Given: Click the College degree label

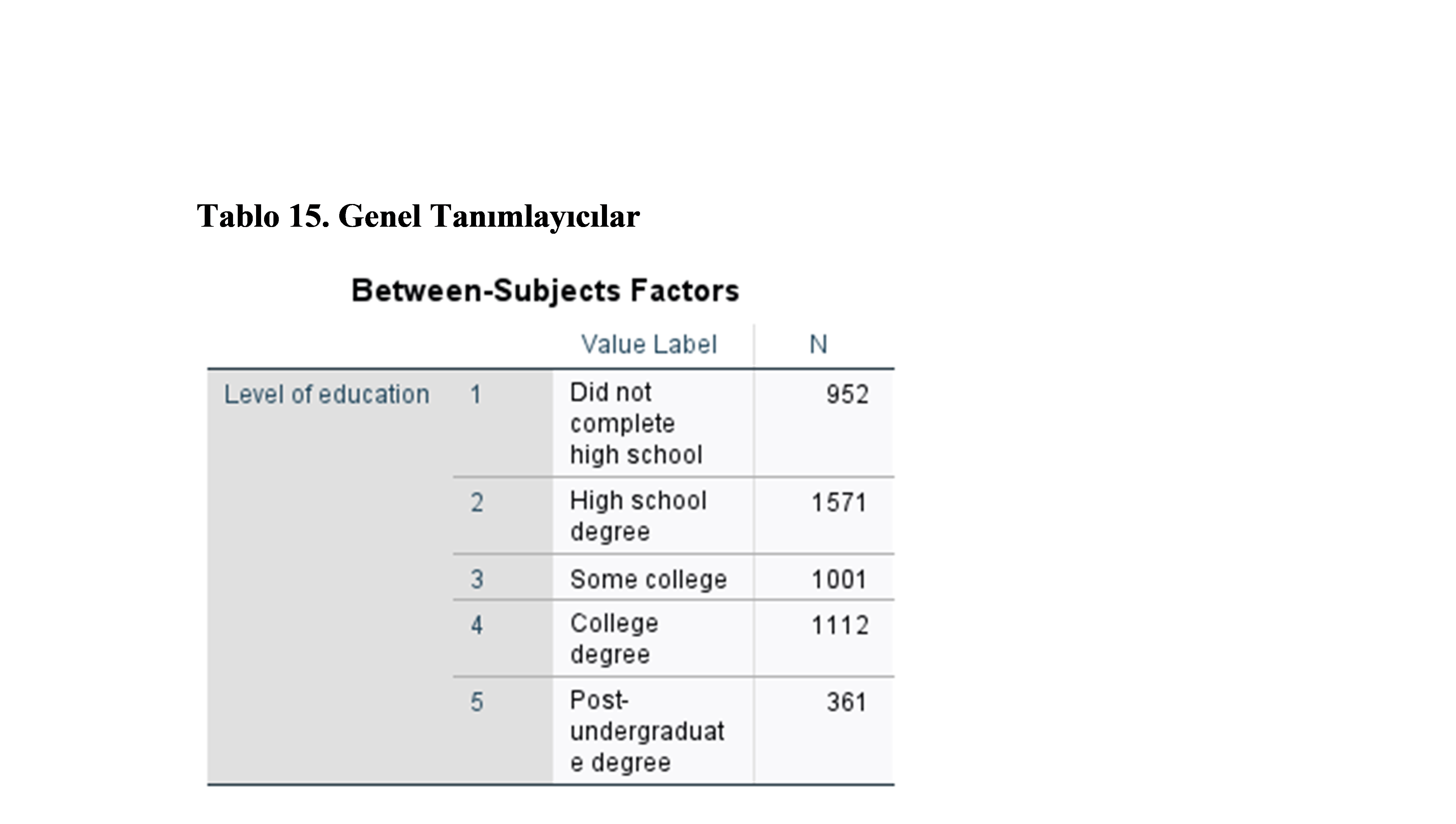Looking at the screenshot, I should coord(614,639).
